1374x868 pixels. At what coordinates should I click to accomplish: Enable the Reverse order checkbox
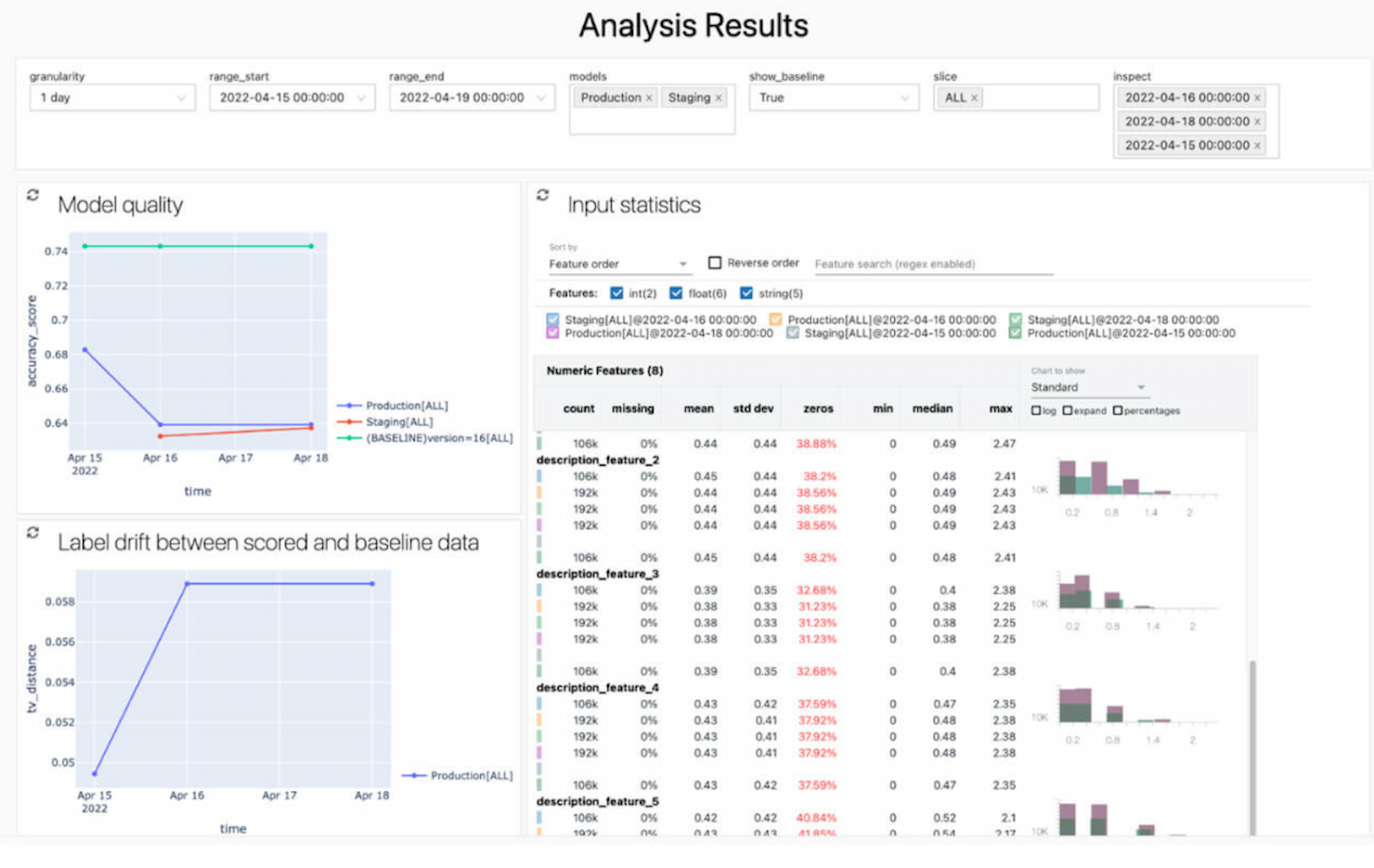pyautogui.click(x=714, y=263)
